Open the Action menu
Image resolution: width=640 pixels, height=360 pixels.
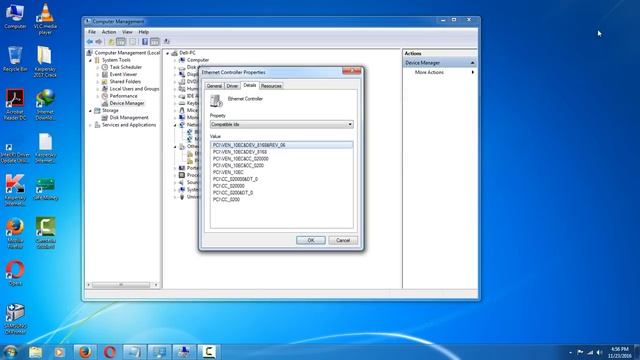click(109, 32)
